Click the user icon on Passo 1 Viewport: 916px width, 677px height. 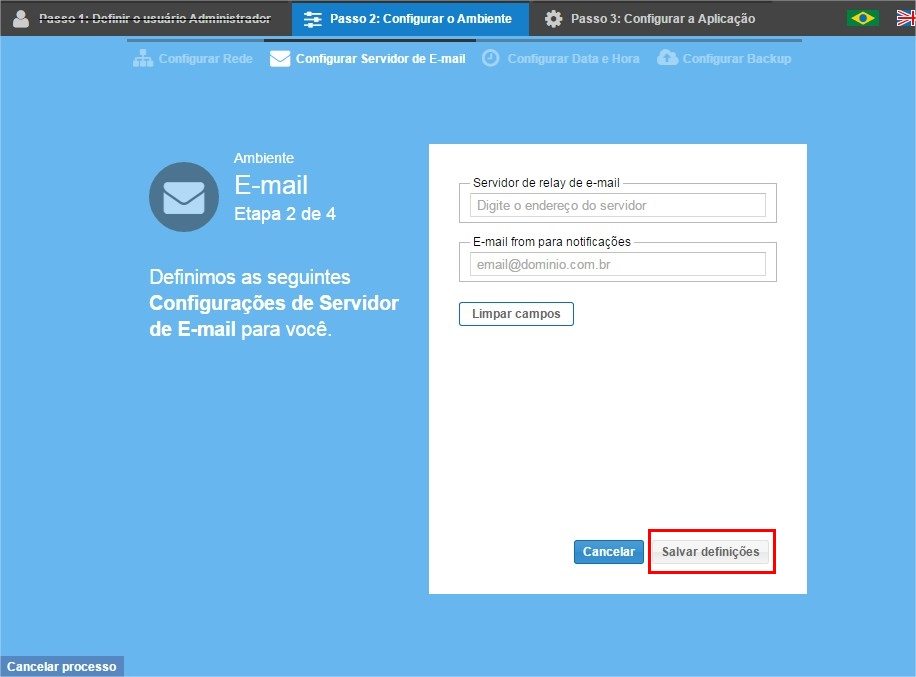(x=21, y=18)
